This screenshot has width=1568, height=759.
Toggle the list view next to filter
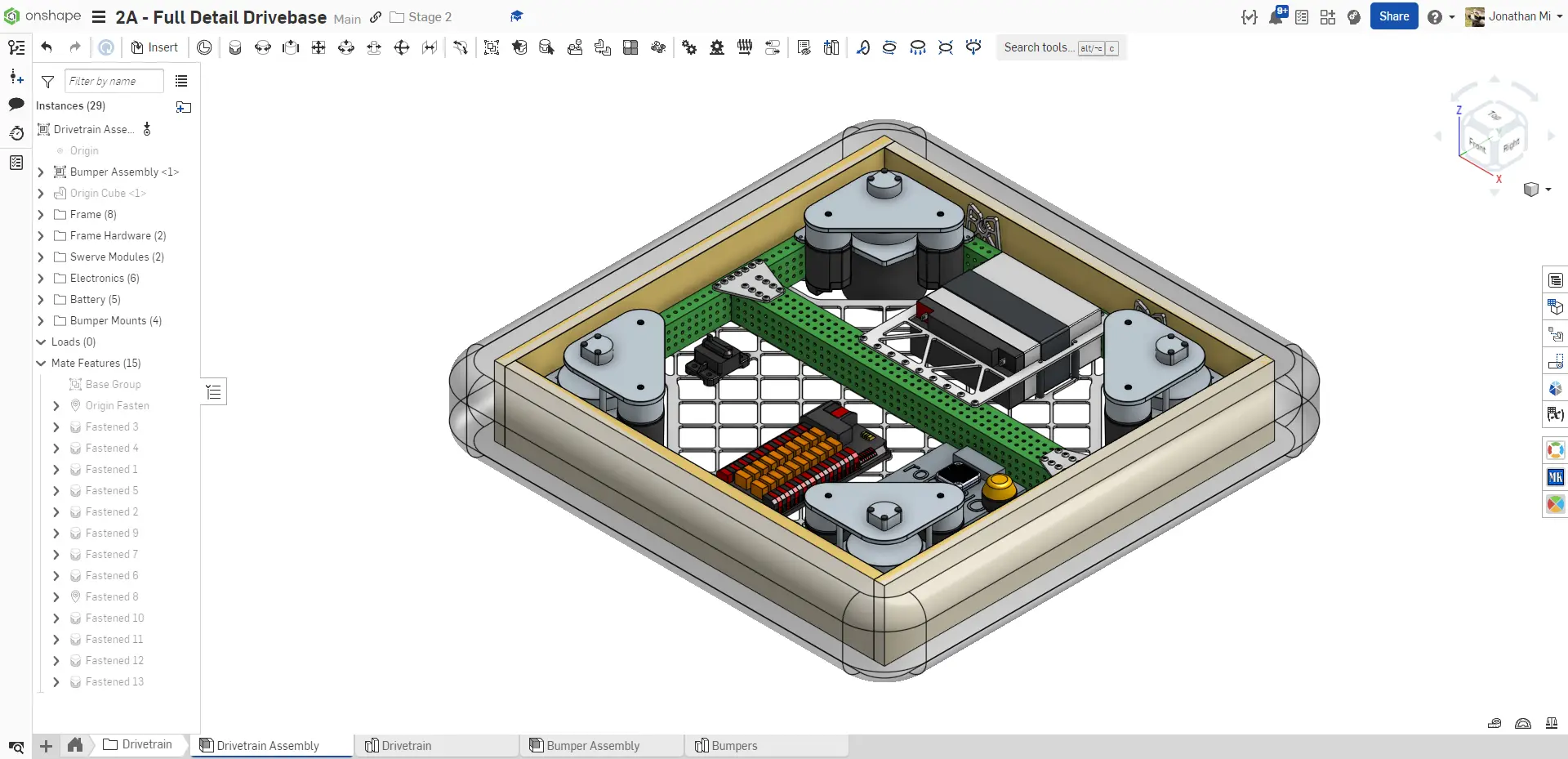(181, 81)
